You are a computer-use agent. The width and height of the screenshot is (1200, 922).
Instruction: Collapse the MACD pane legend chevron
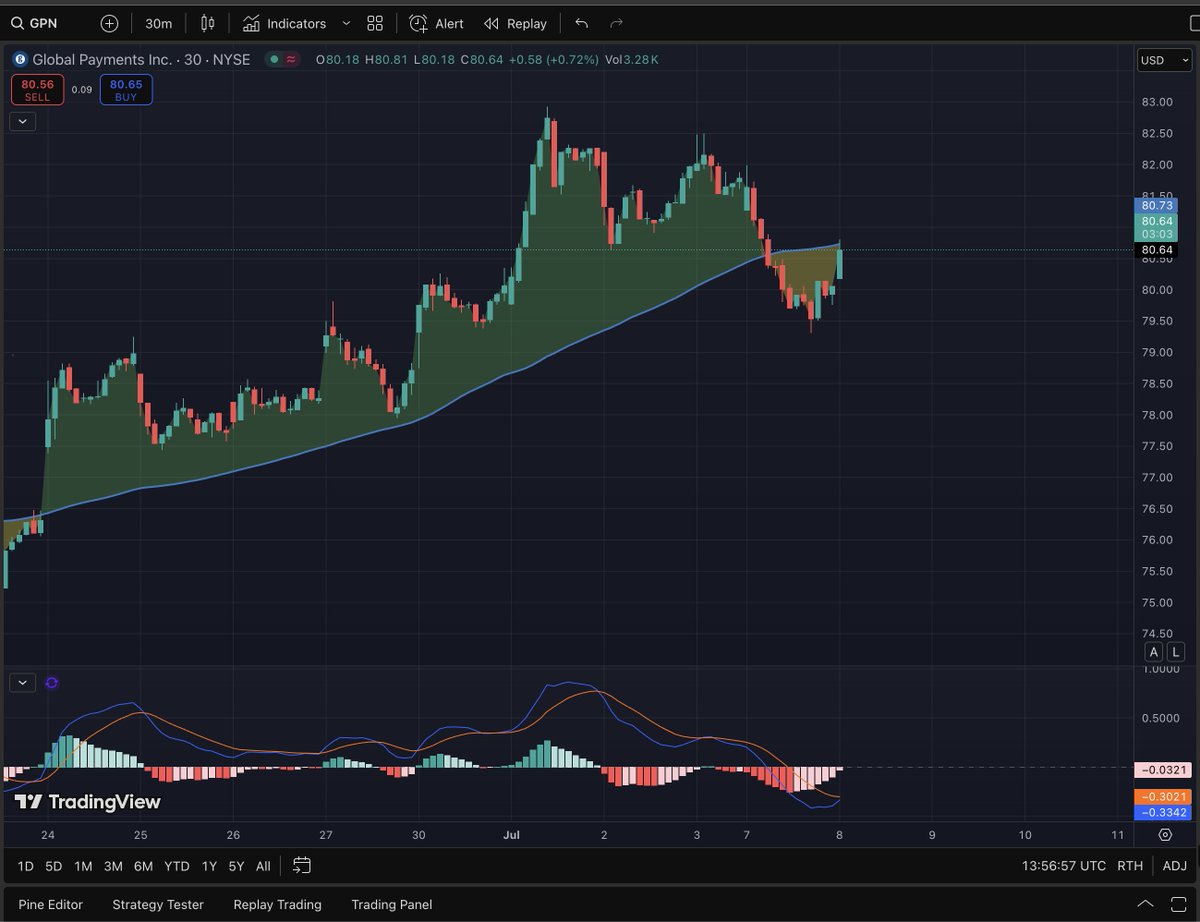click(23, 683)
